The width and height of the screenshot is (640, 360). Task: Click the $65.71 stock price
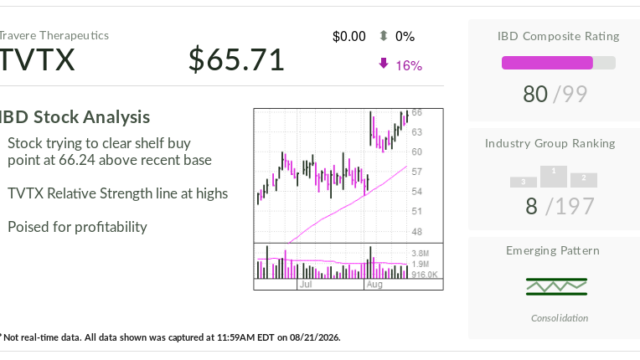[x=236, y=60]
